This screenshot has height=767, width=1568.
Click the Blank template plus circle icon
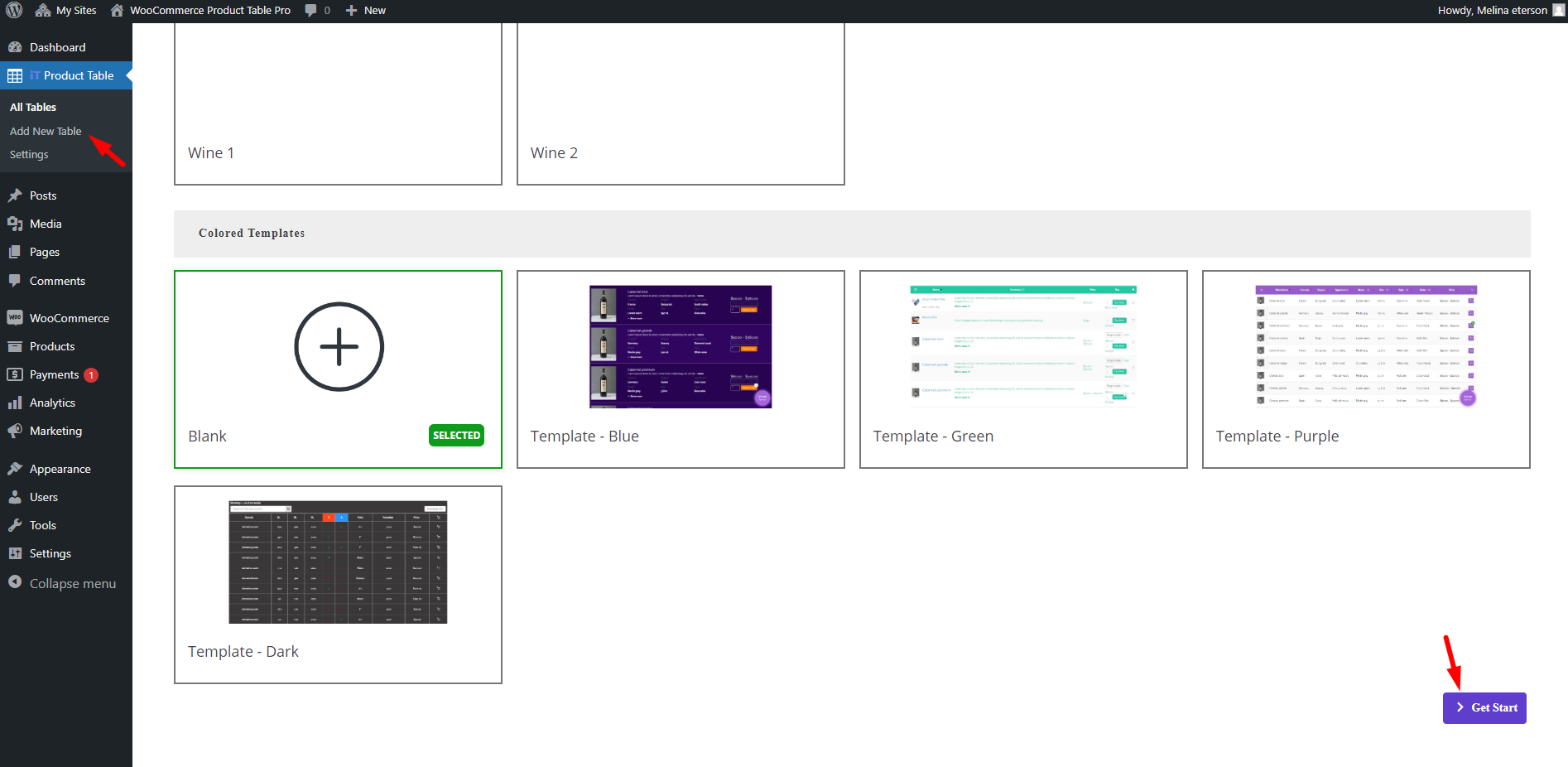[x=339, y=346]
